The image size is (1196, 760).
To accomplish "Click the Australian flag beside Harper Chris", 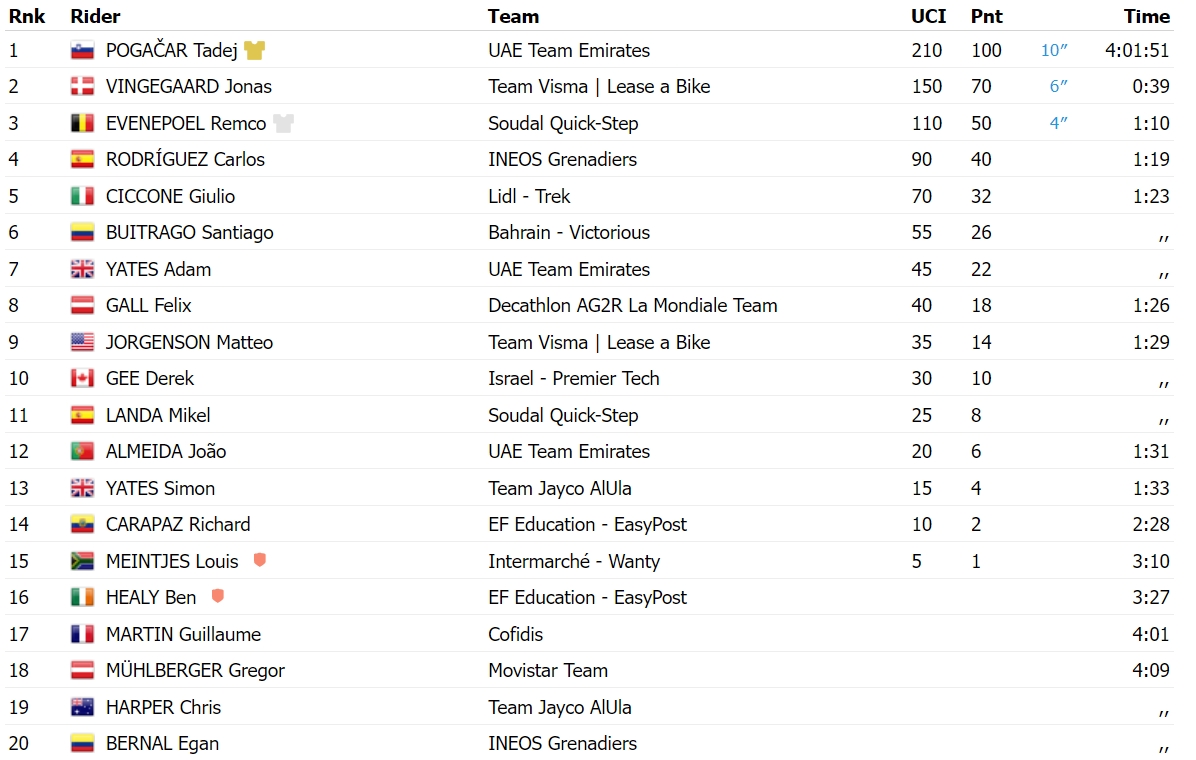I will pos(82,707).
